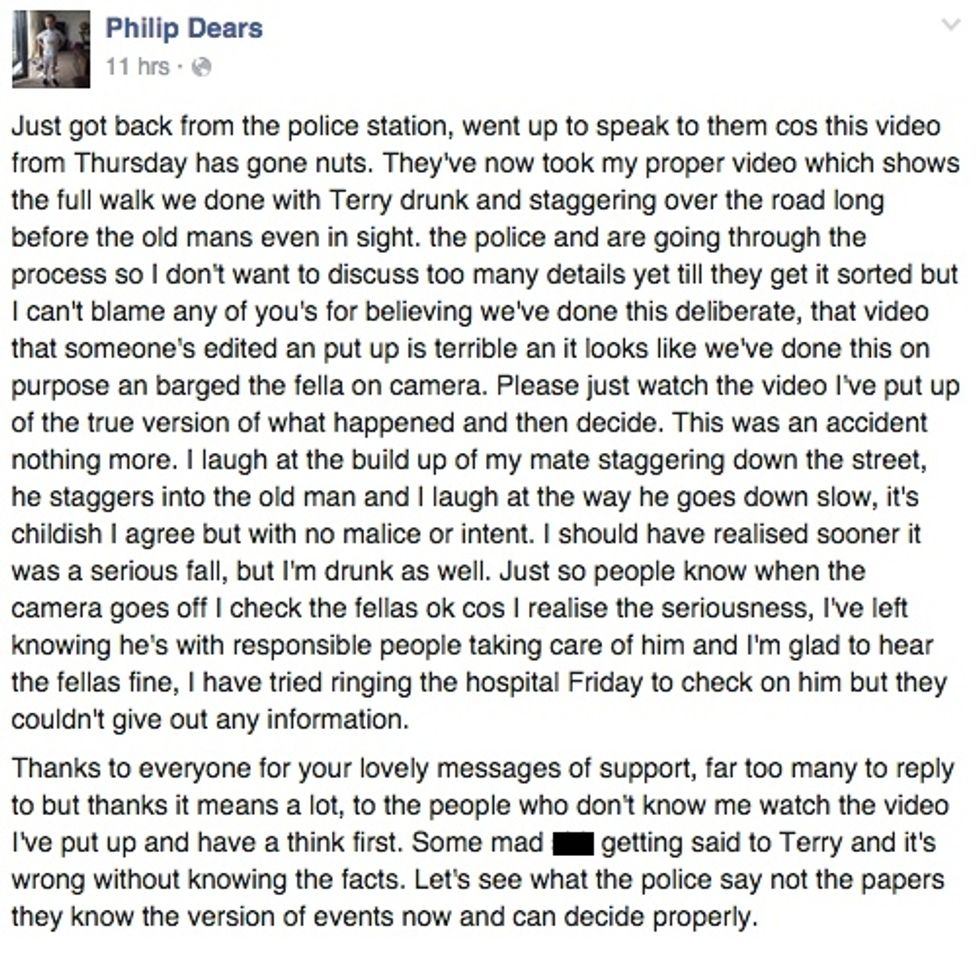Click the black censored word box

pyautogui.click(x=574, y=843)
